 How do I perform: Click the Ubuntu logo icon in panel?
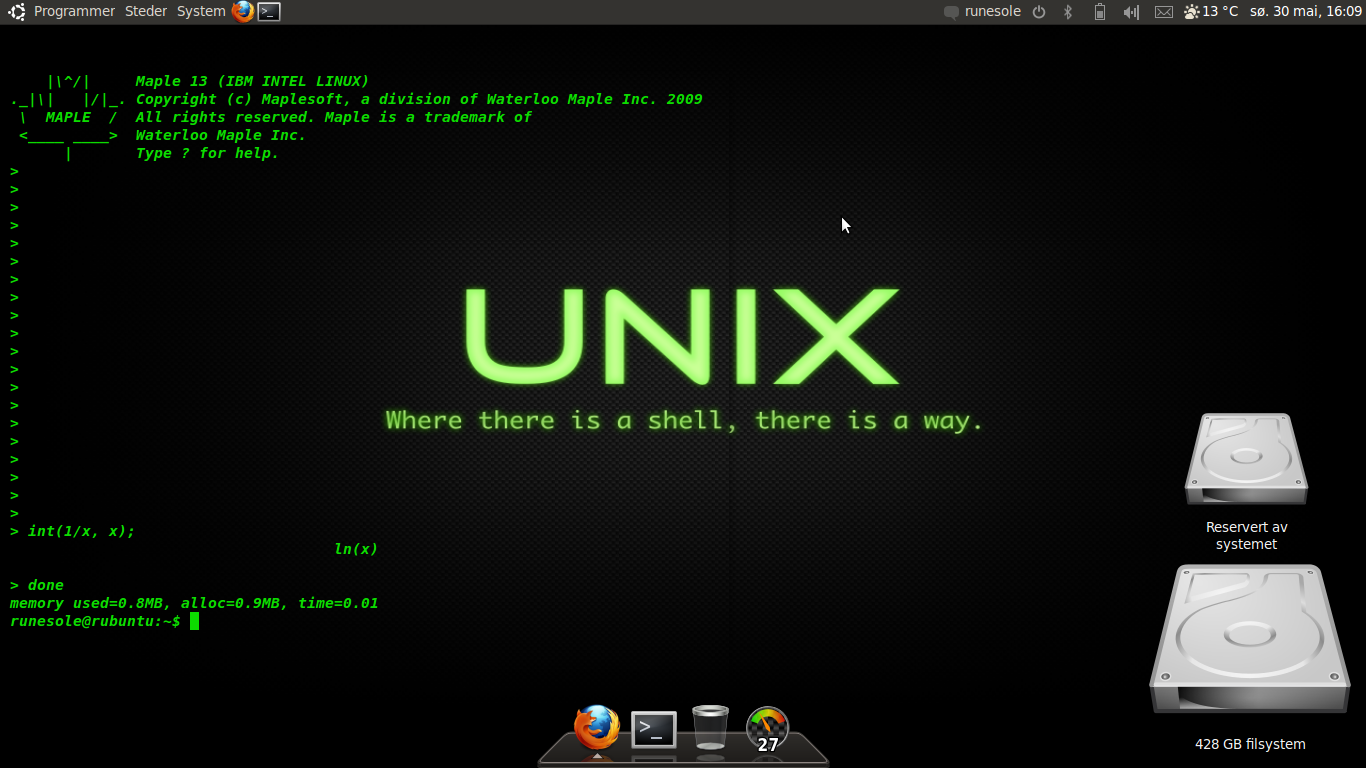pyautogui.click(x=17, y=11)
